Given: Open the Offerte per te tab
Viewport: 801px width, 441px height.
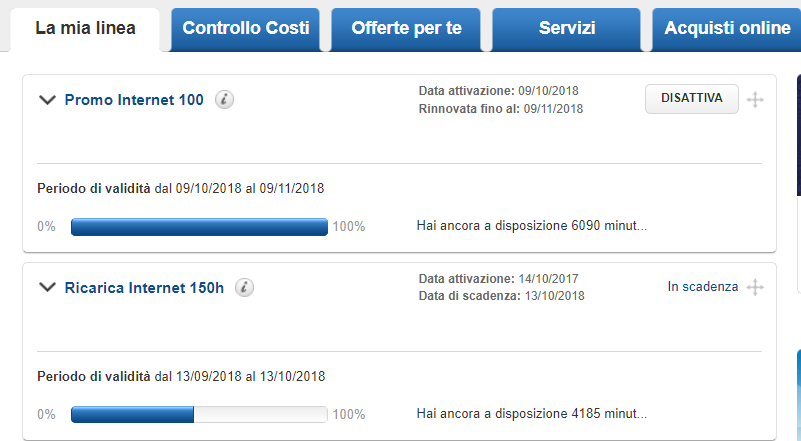Looking at the screenshot, I should coord(407,29).
